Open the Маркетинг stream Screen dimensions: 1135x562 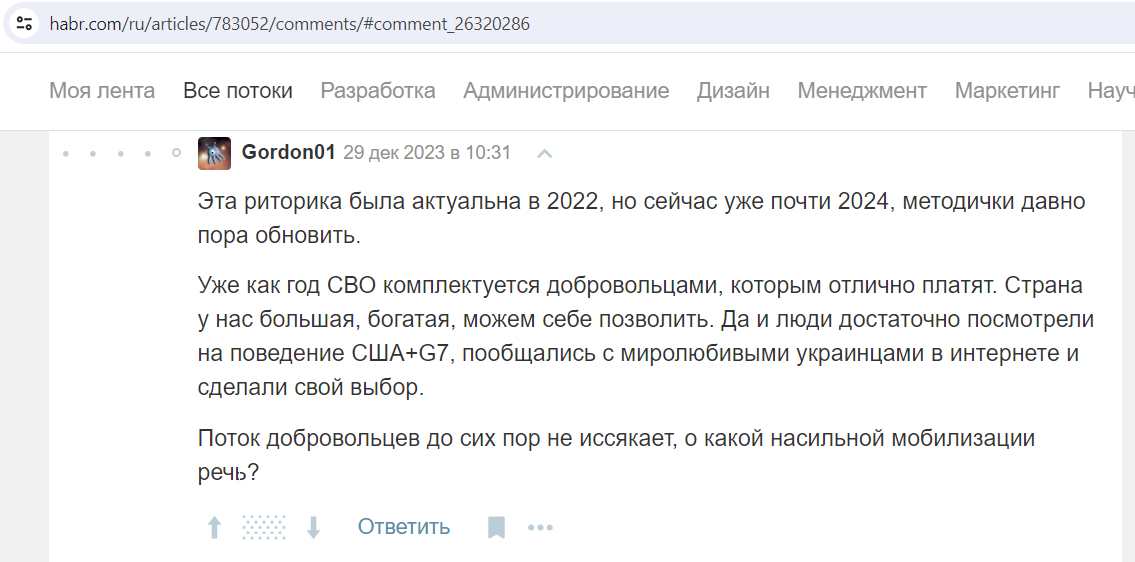1008,91
